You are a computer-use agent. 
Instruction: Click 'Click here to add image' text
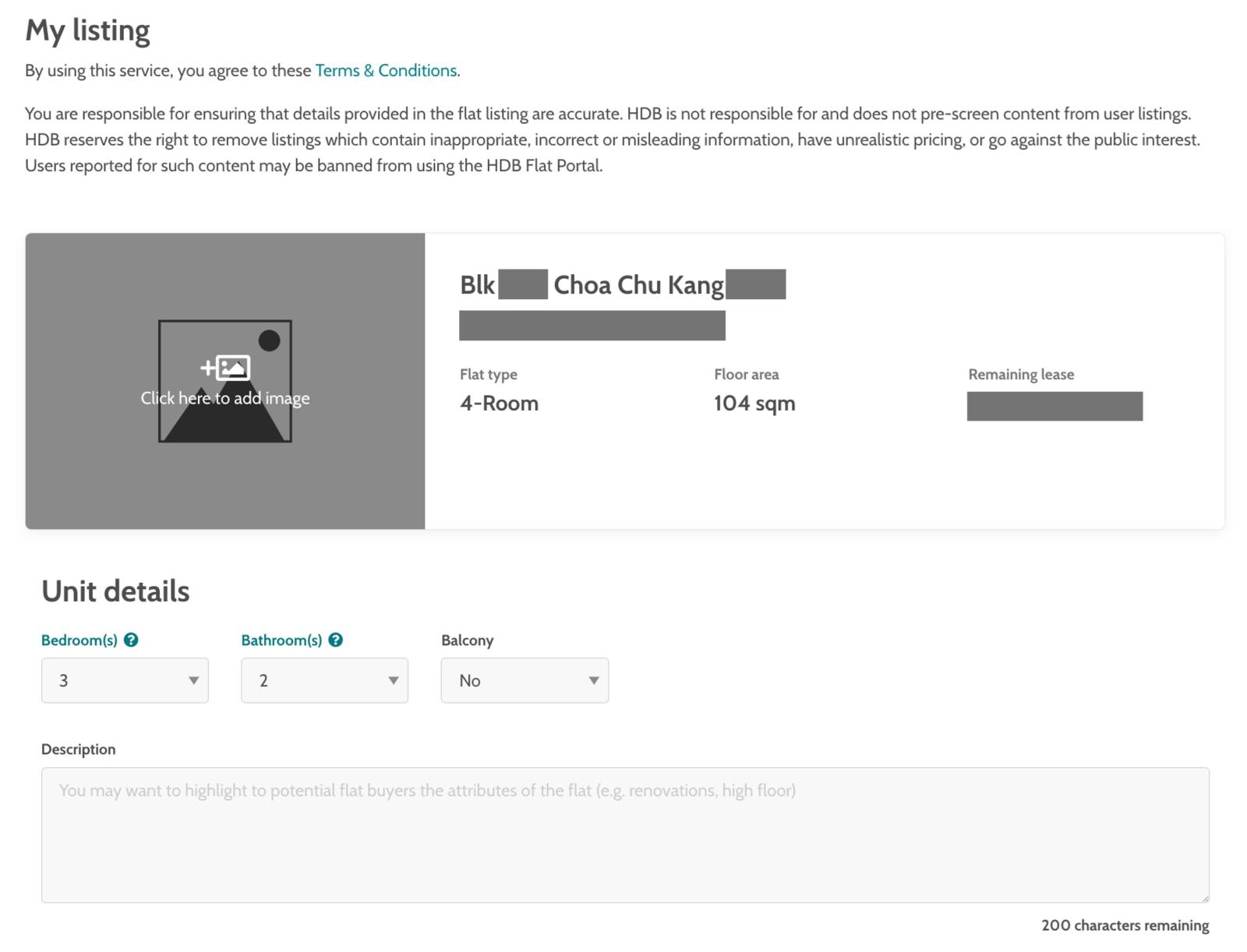(224, 397)
